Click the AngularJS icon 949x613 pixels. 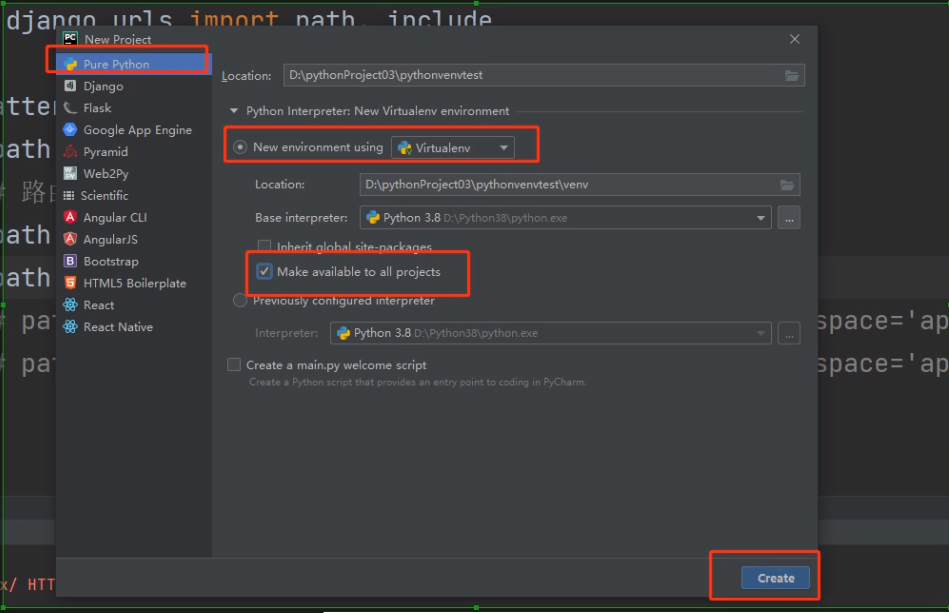pos(70,239)
